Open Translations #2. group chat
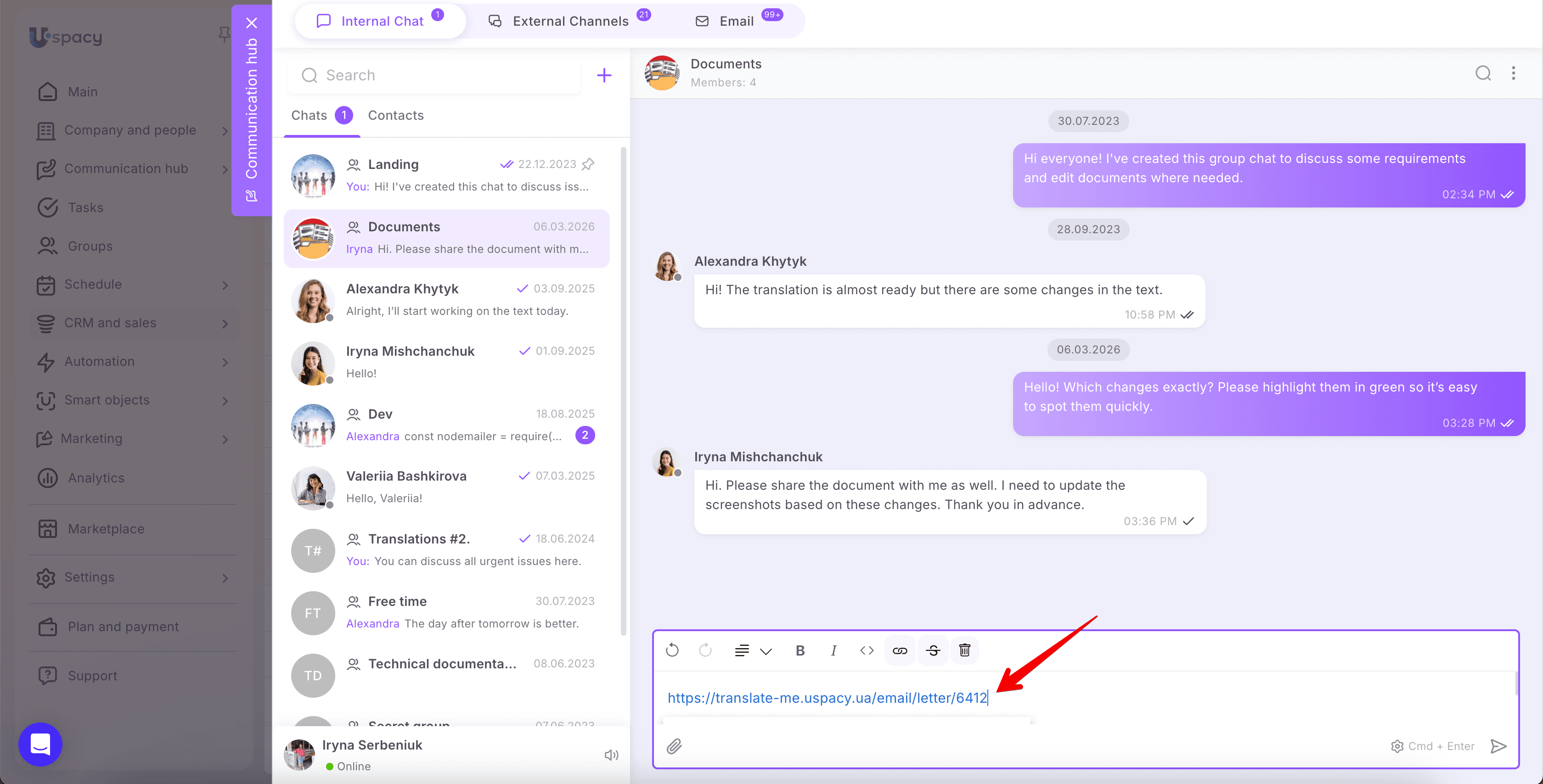The height and width of the screenshot is (784, 1543). click(x=447, y=550)
